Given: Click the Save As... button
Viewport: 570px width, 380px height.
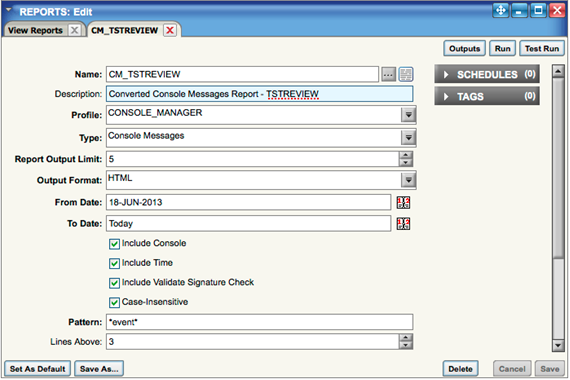Looking at the screenshot, I should click(99, 369).
